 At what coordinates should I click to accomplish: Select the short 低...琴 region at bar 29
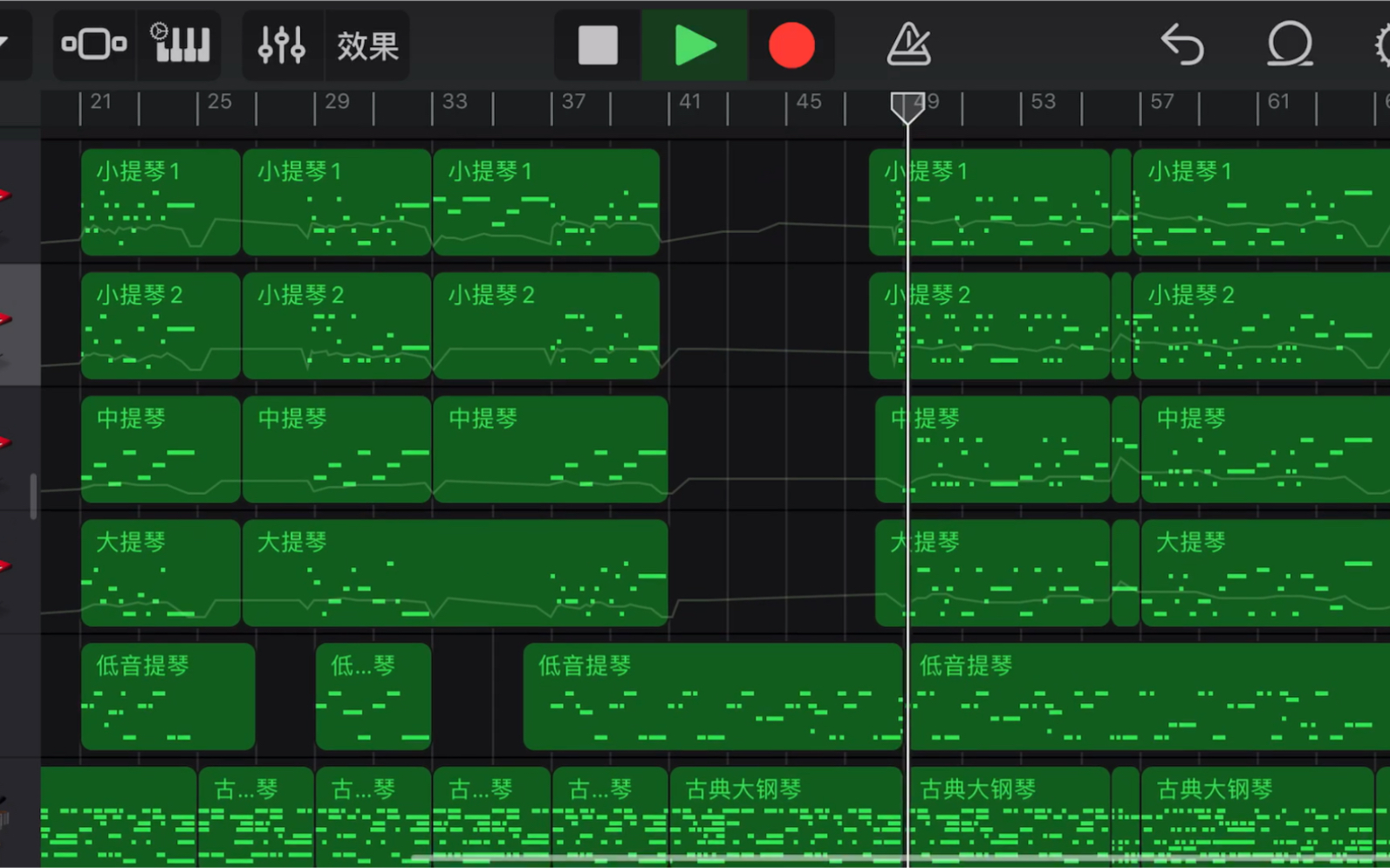pyautogui.click(x=373, y=697)
